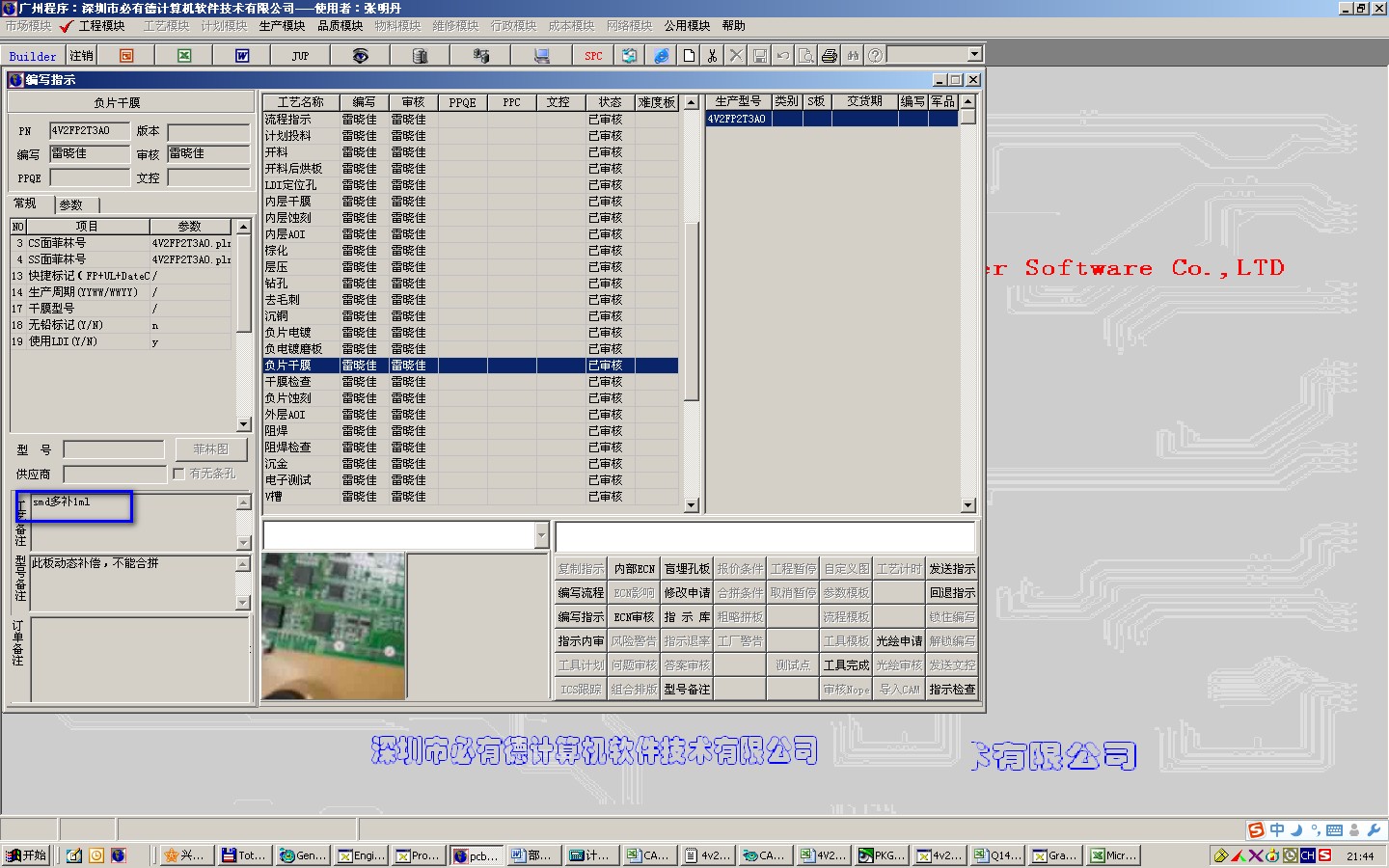Screen dimensions: 1389x868
Task: Click the 工具完成 button
Action: pos(846,665)
